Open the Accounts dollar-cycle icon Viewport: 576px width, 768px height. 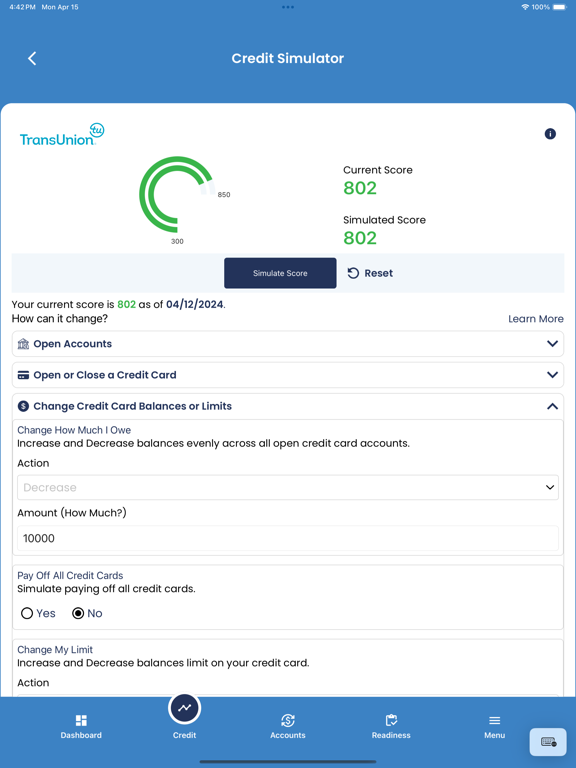click(288, 720)
